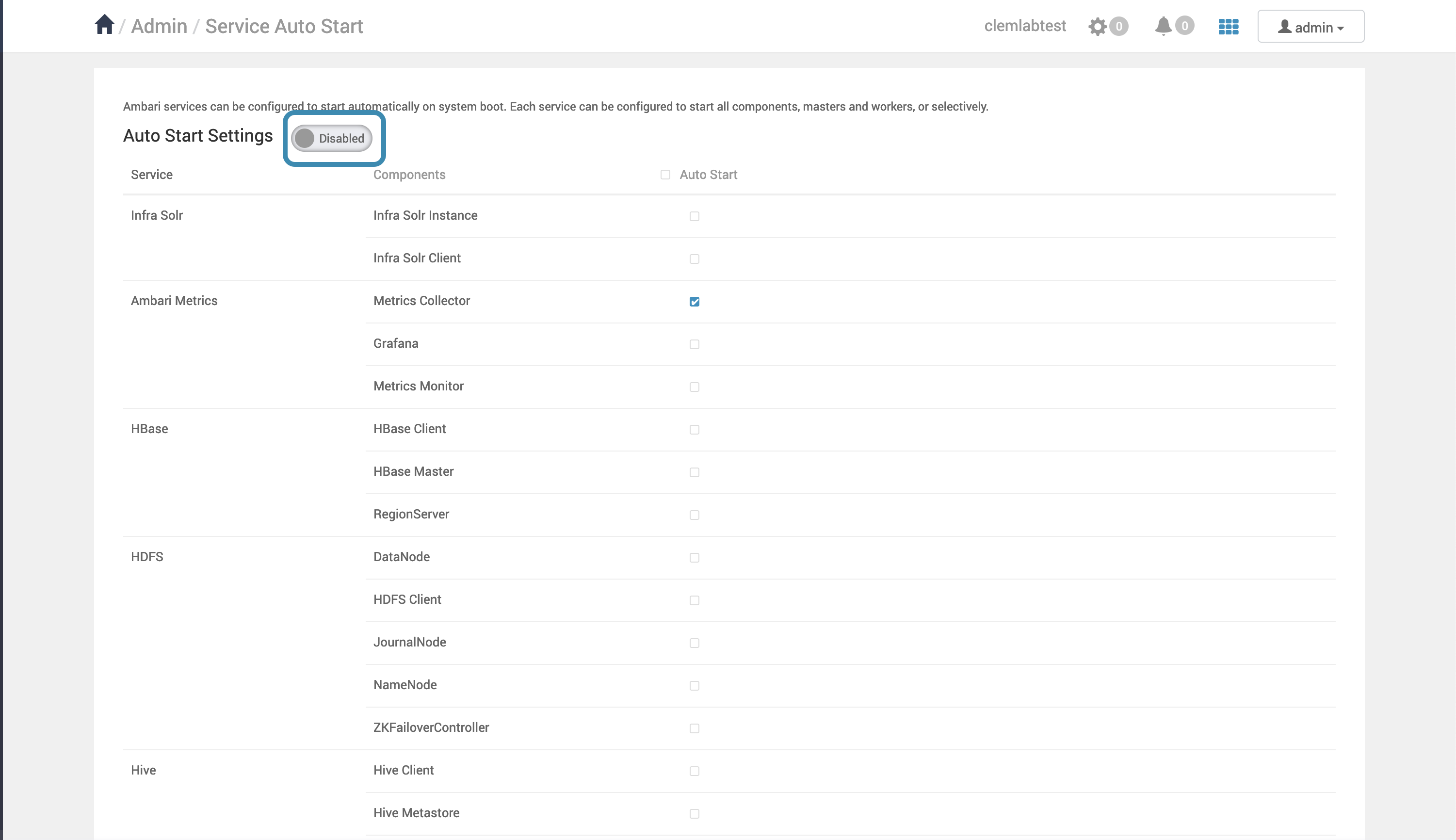Viewport: 1456px width, 840px height.
Task: Enable auto start for Infra Solr Instance
Action: point(695,216)
